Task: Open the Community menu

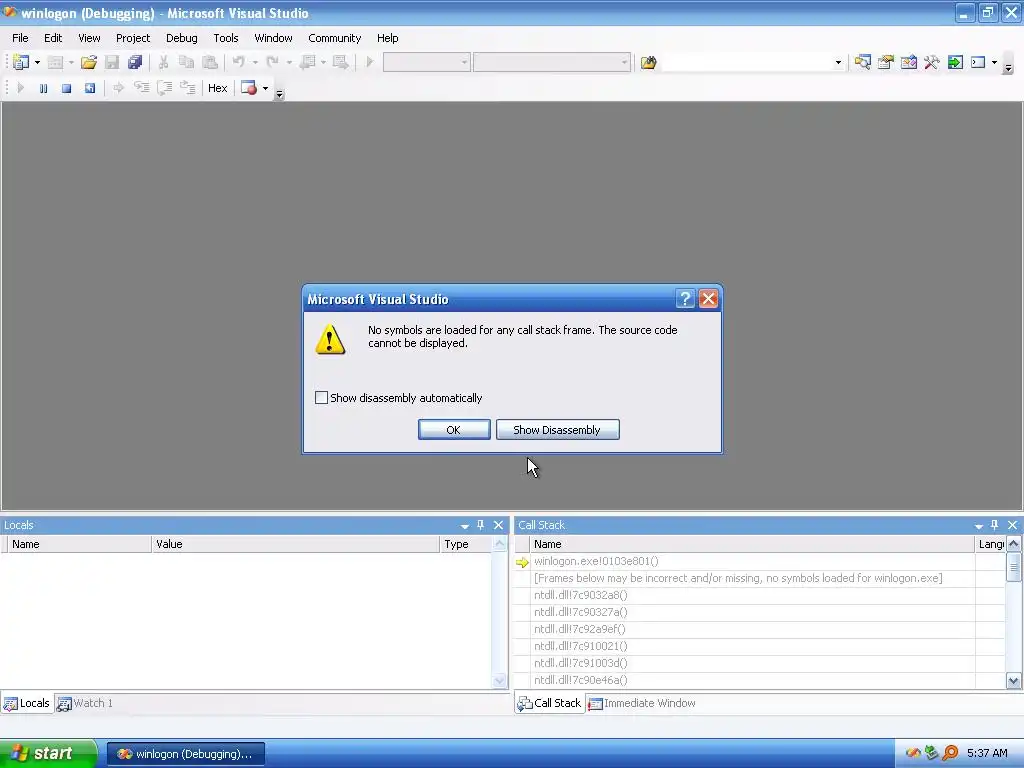Action: pyautogui.click(x=334, y=38)
